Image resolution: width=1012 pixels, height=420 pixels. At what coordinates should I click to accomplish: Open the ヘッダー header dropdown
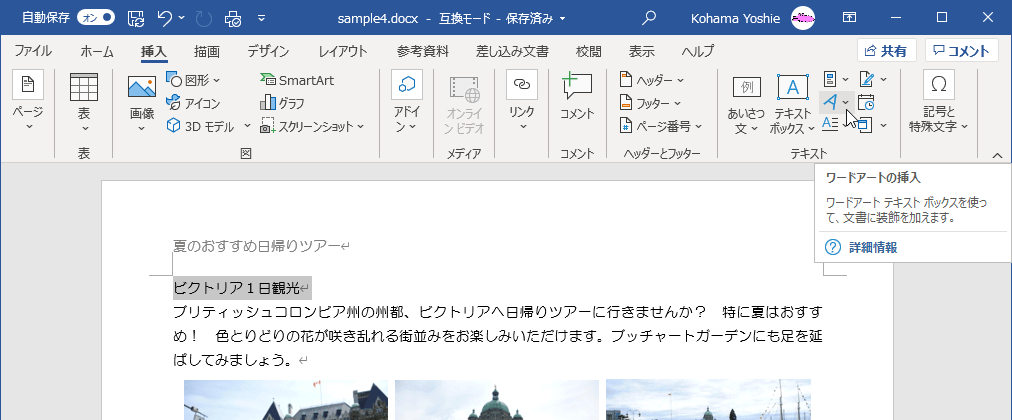(652, 79)
